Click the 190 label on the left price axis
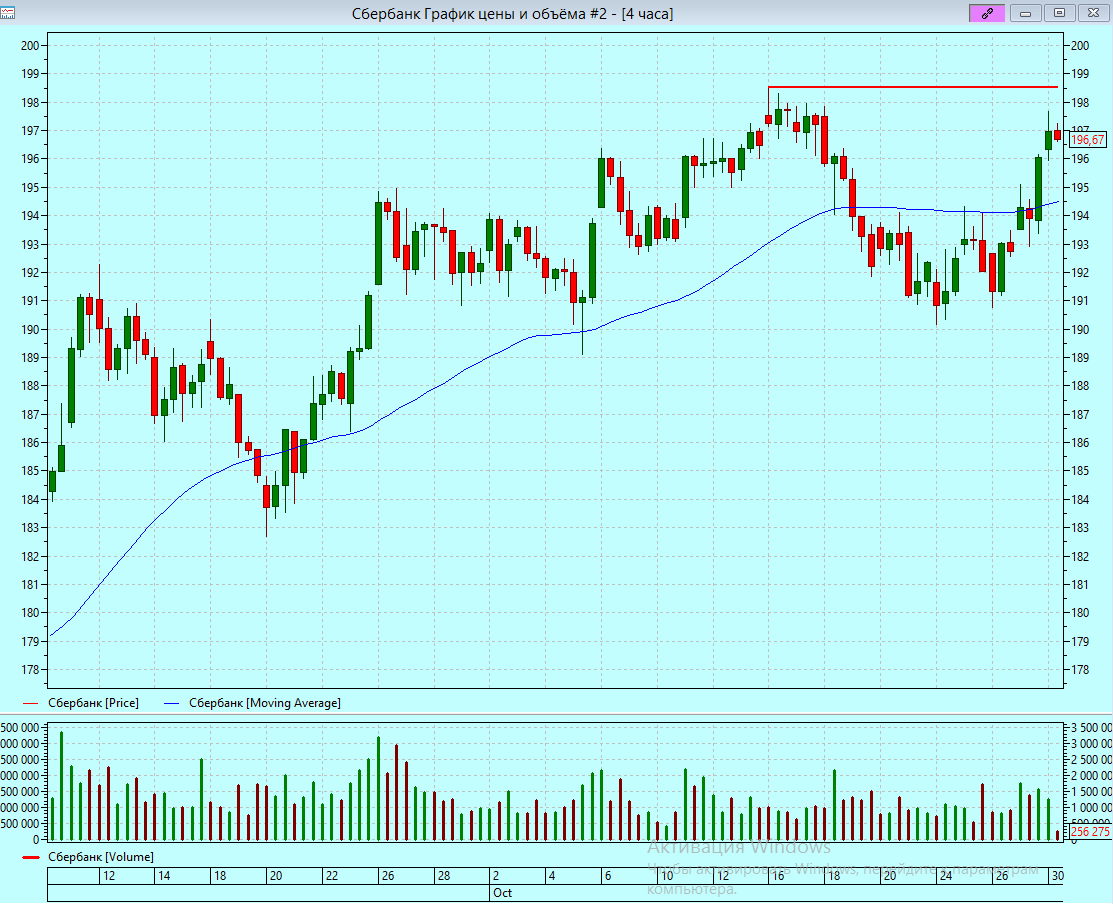The width and height of the screenshot is (1113, 904). click(x=31, y=329)
